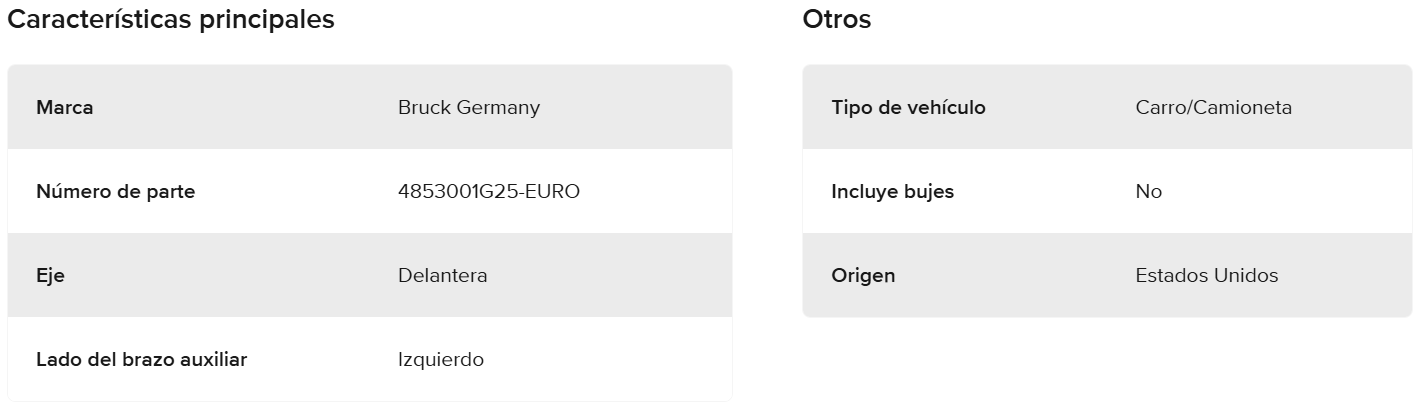
Task: Click the word "Estados" in origin value
Action: 1171,275
